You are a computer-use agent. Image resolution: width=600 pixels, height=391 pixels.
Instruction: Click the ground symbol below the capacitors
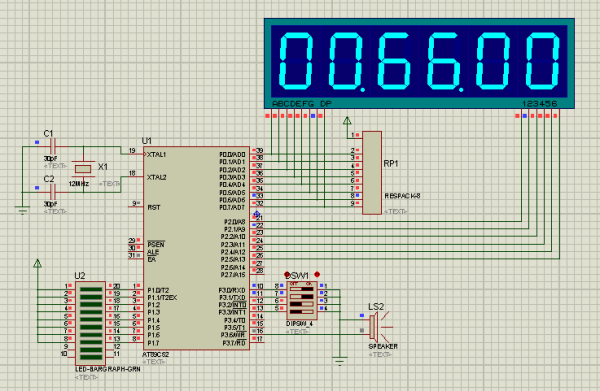23,210
